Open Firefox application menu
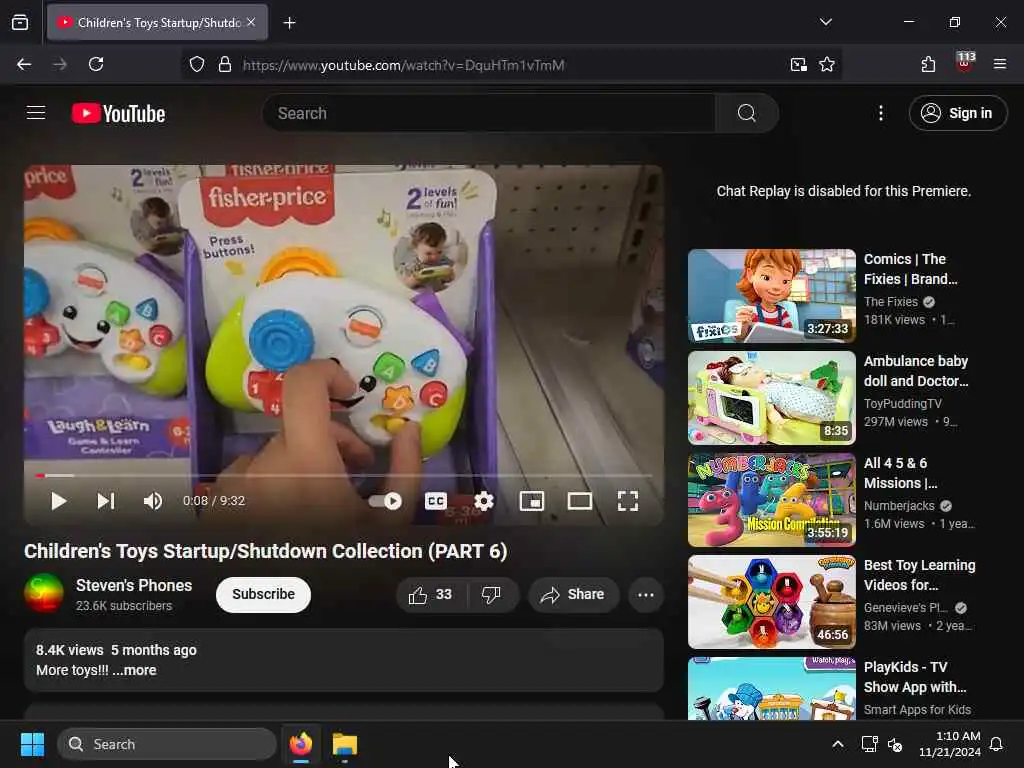 coord(1000,64)
